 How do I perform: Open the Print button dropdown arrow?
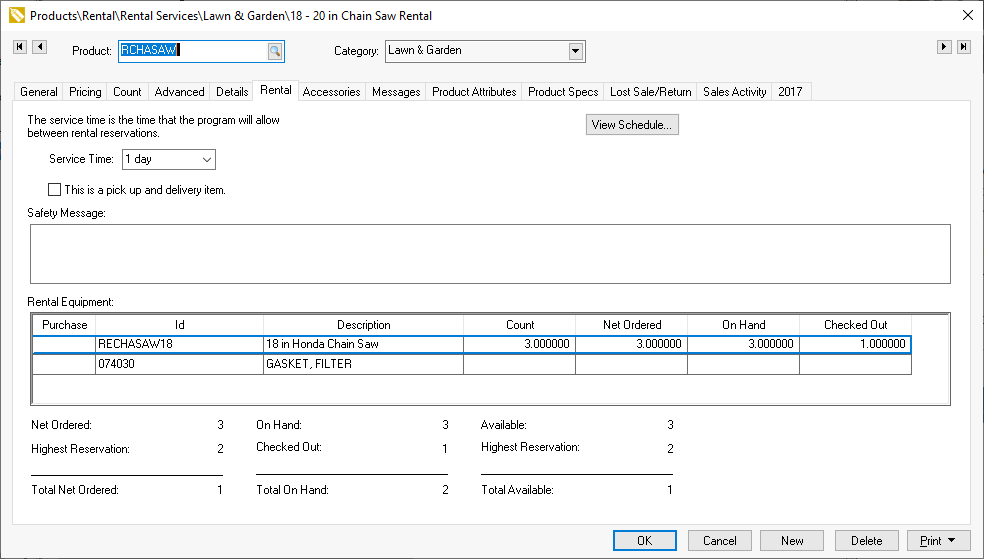(951, 541)
